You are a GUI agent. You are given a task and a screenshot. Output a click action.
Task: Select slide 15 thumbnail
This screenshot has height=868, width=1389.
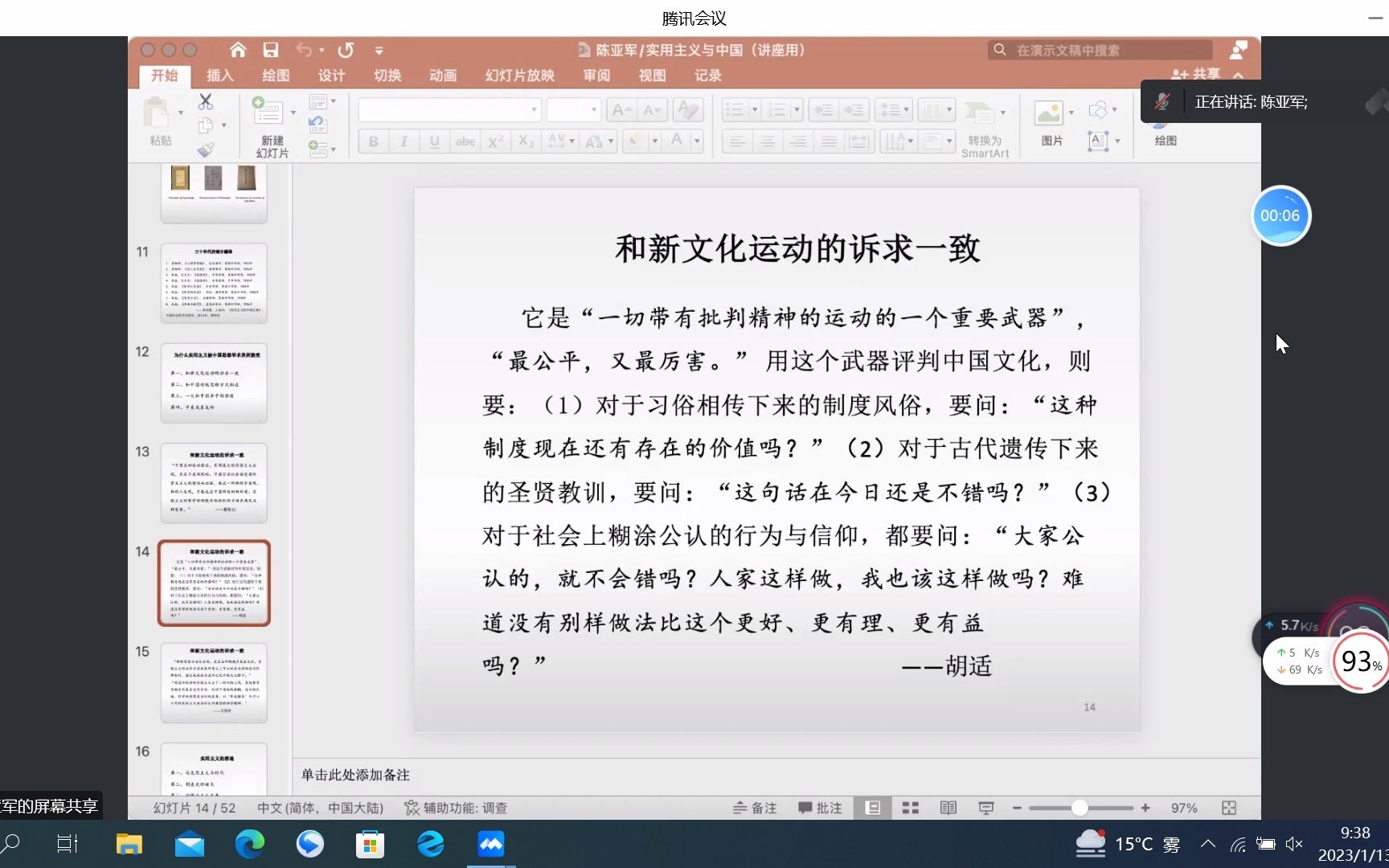tap(214, 682)
